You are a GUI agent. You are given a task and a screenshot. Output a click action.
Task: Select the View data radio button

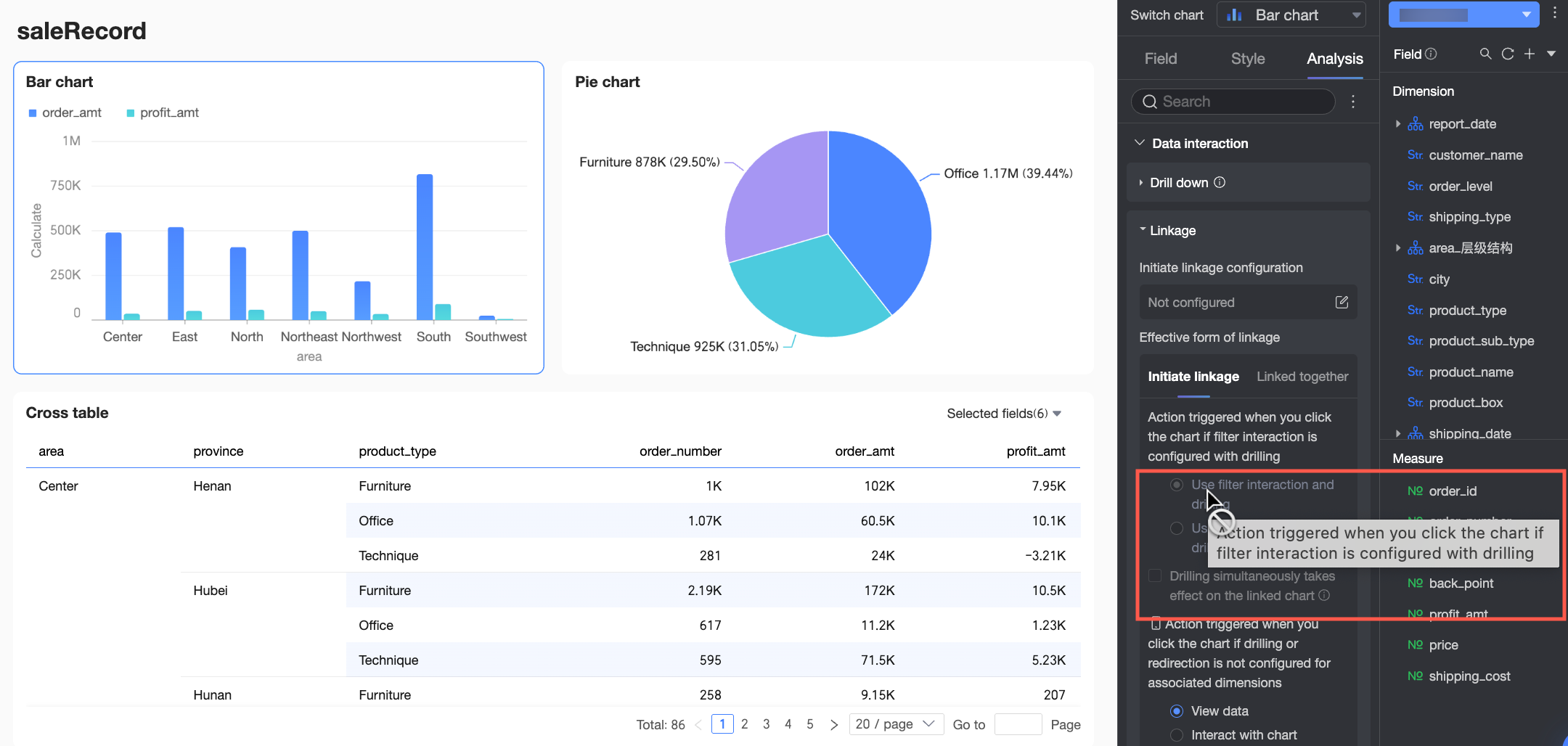(x=1177, y=711)
